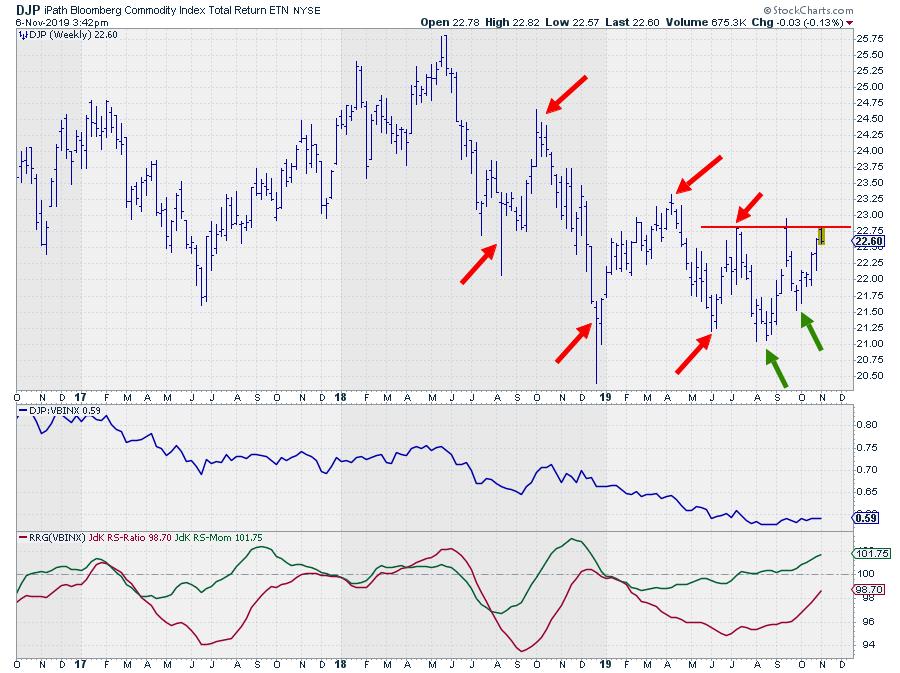Click the JdK RS-Ratio 98.70 legend
The image size is (900, 673).
(130, 538)
